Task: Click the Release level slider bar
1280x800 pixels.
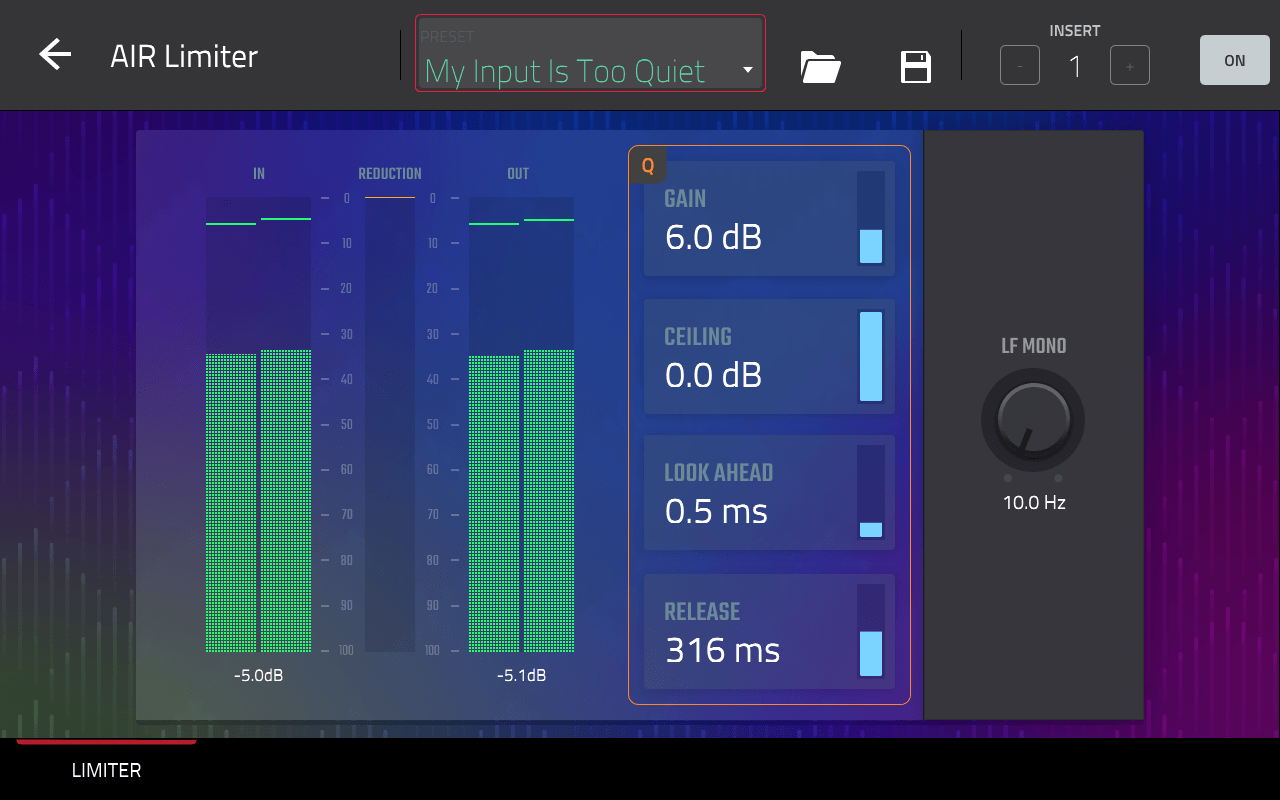Action: pos(871,631)
